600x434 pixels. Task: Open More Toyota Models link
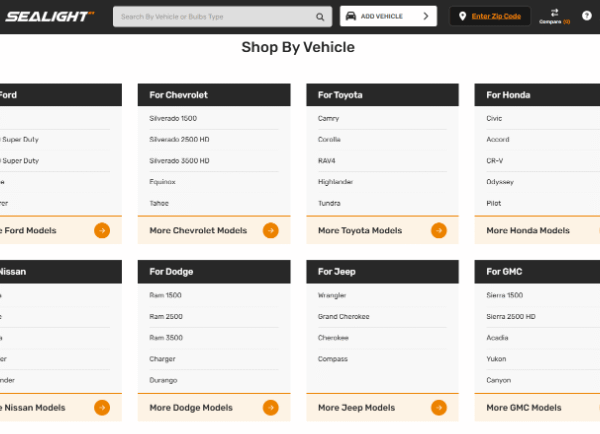point(360,230)
